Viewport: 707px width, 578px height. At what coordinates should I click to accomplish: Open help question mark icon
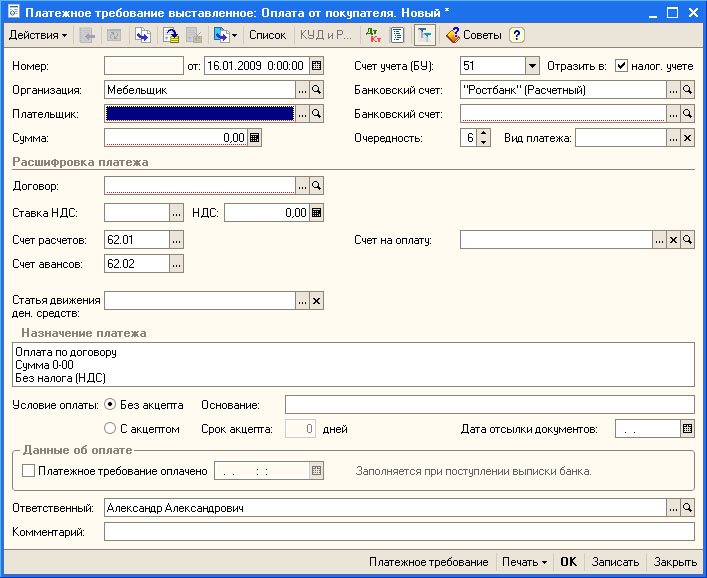[517, 35]
